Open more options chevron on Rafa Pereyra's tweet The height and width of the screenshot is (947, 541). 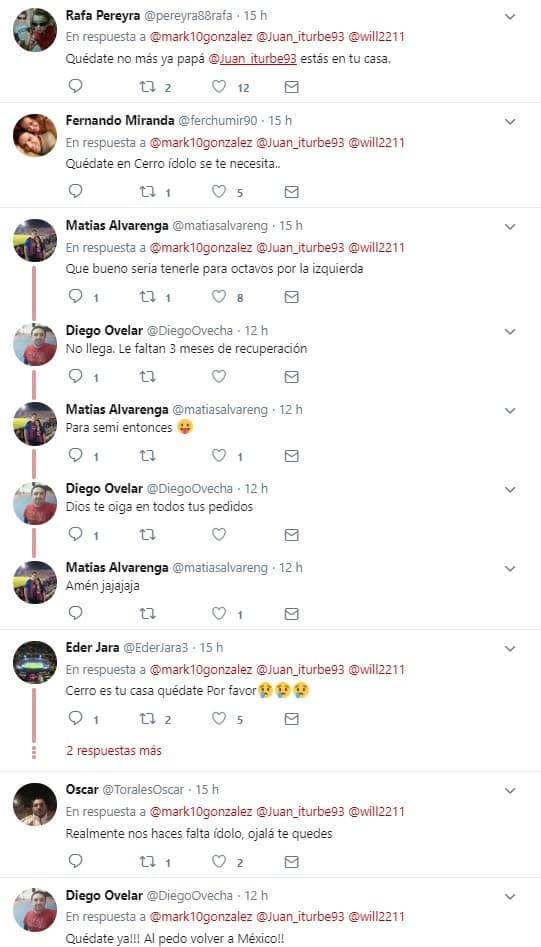(510, 17)
